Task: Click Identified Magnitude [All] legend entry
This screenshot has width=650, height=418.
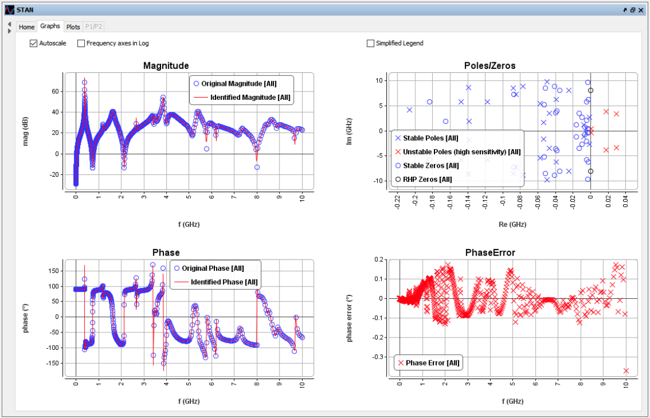Action: click(241, 97)
